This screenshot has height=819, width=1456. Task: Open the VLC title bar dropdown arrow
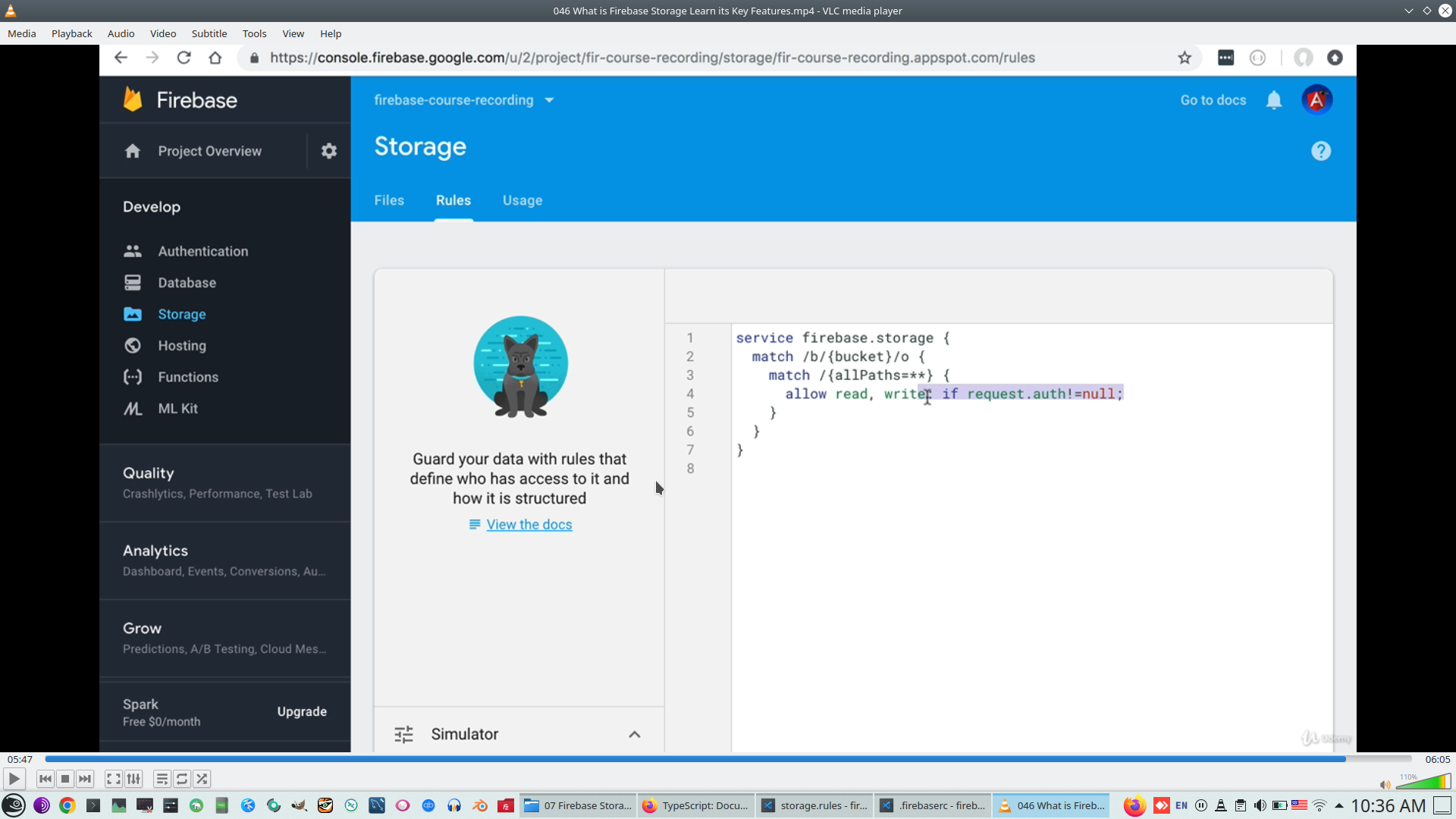coord(1409,11)
